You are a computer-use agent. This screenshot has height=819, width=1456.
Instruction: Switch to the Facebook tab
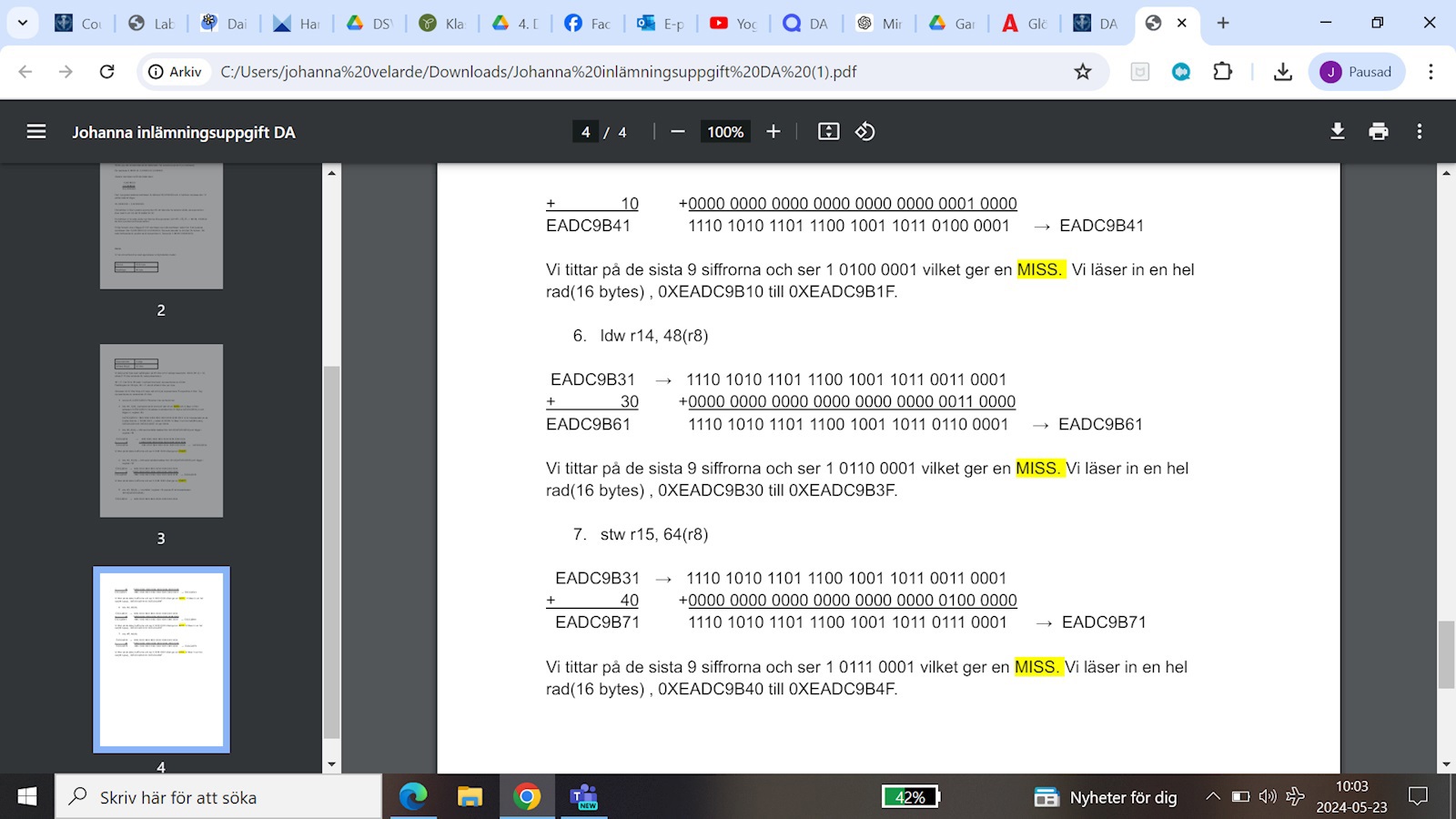(587, 24)
